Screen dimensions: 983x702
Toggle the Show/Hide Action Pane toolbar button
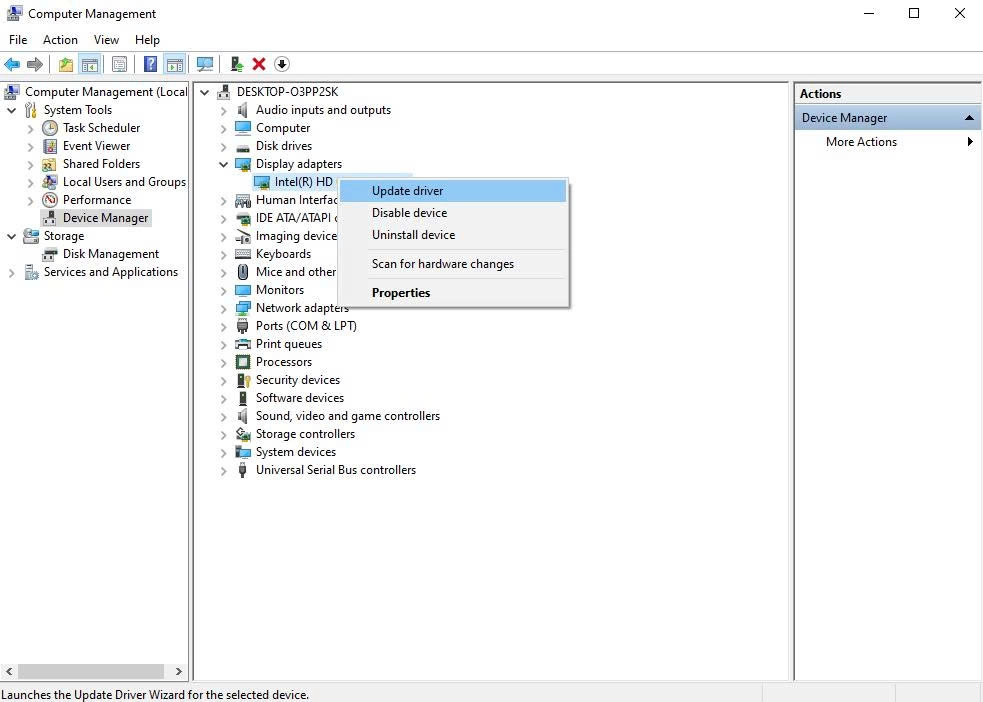click(174, 64)
